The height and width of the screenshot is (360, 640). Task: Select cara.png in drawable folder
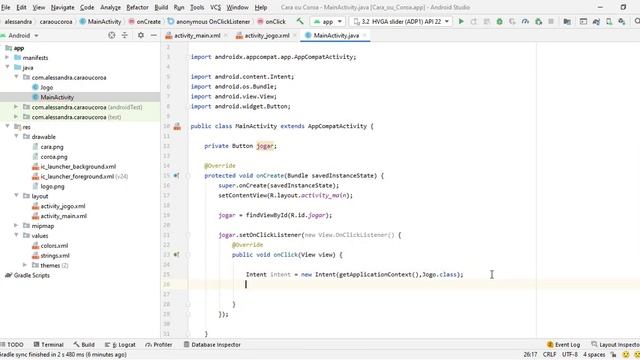52,147
